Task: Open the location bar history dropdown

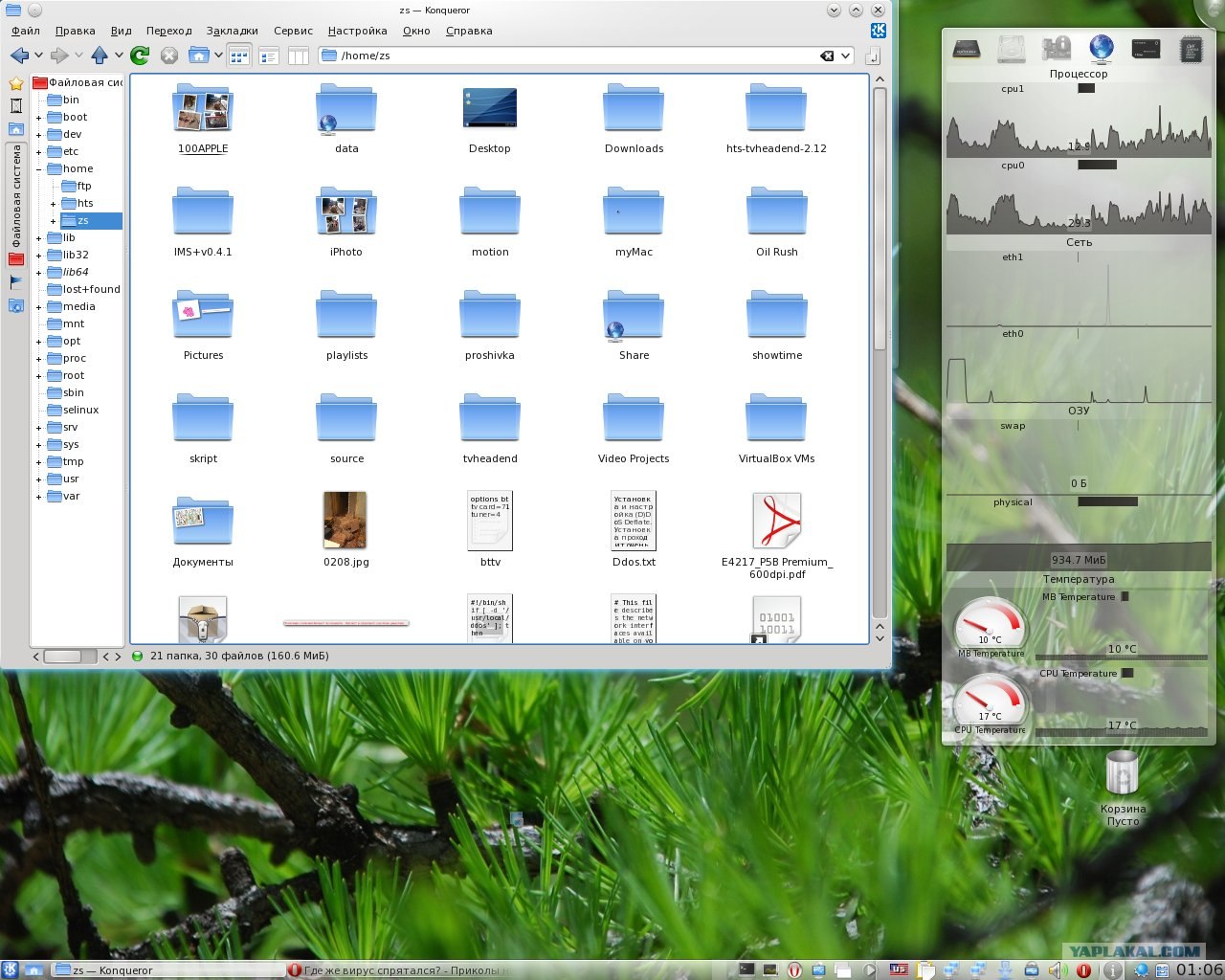Action: pos(846,56)
